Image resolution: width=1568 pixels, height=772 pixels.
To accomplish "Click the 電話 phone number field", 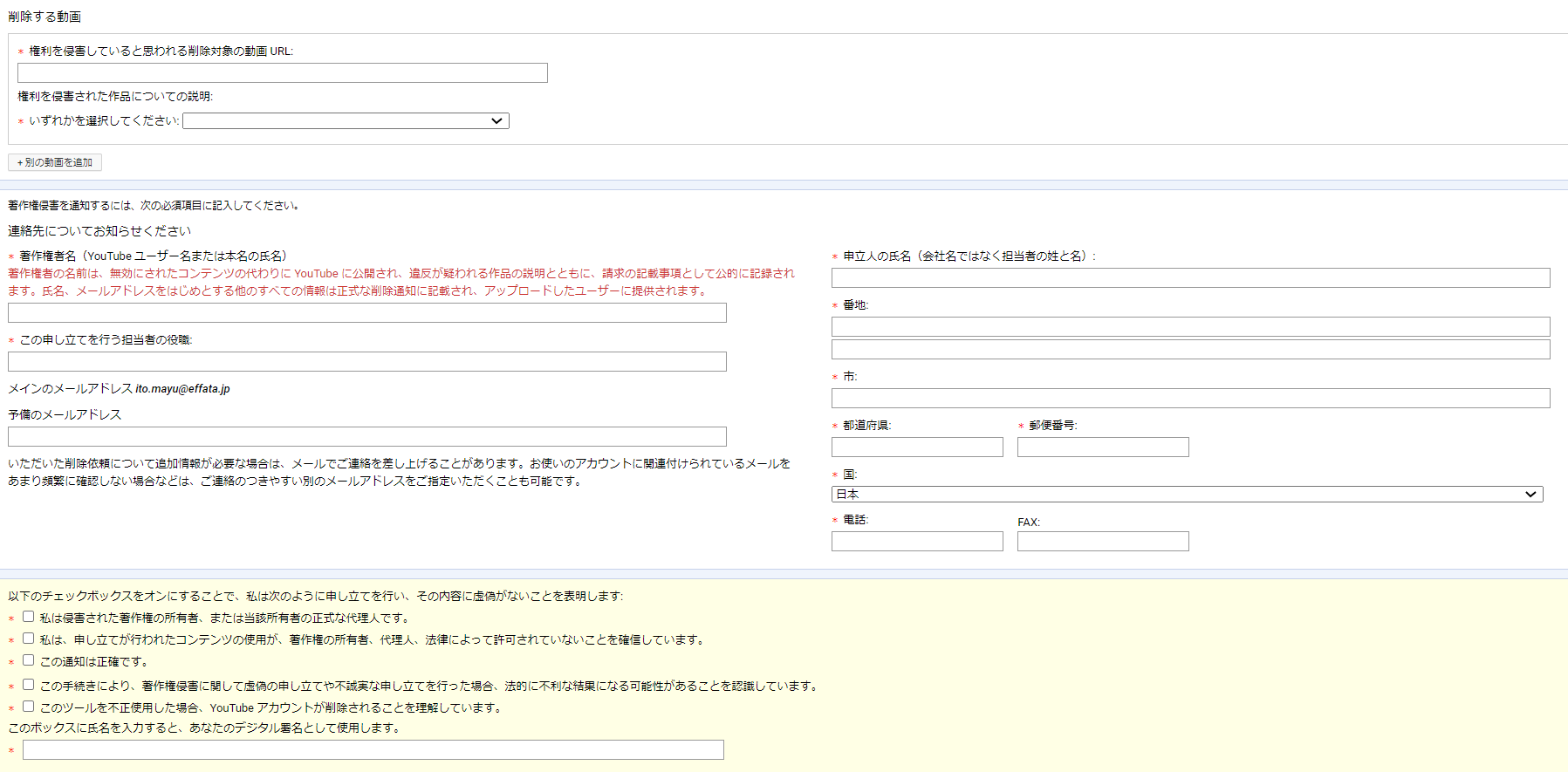I will click(x=917, y=541).
